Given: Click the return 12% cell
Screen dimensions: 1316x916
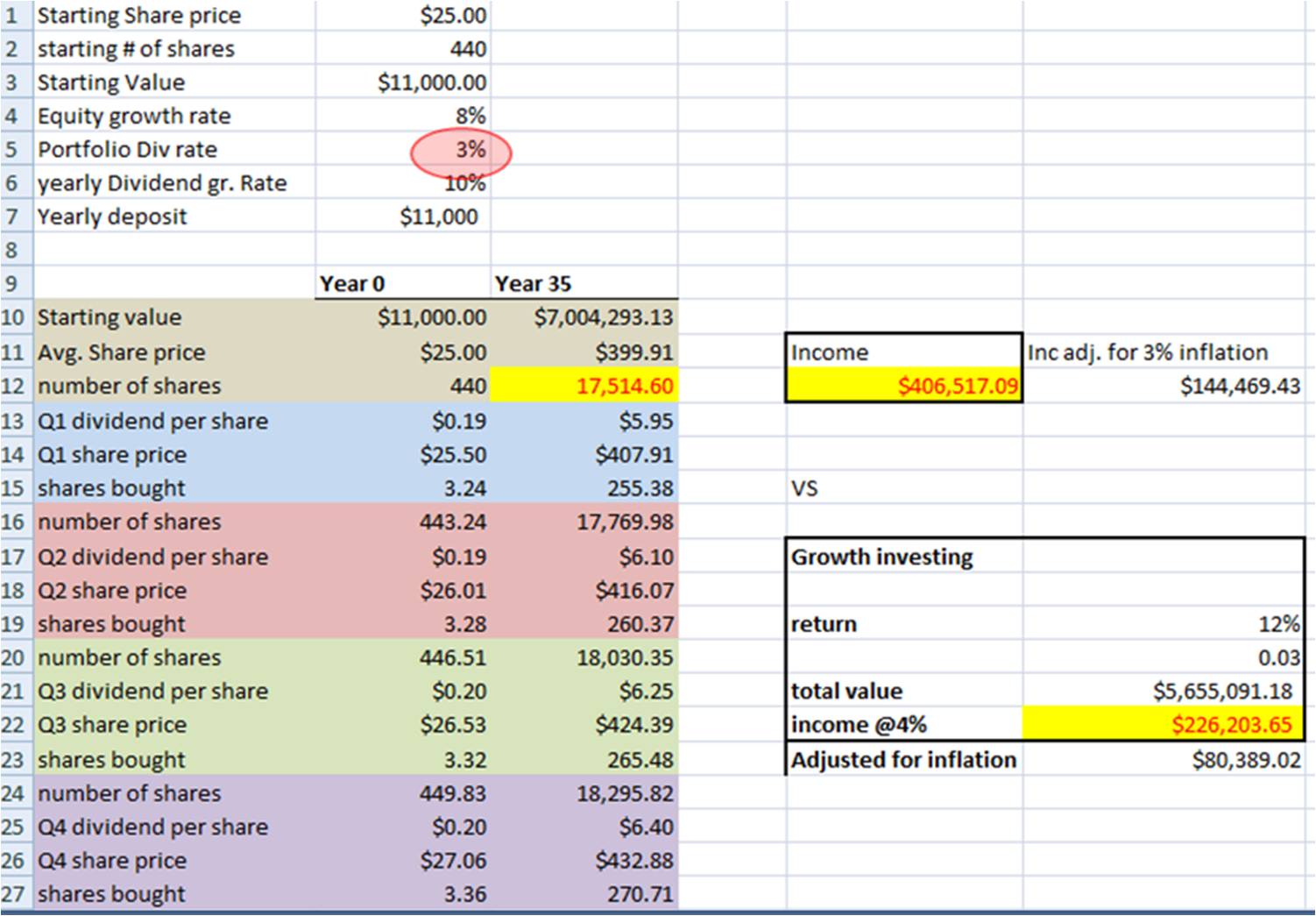Looking at the screenshot, I should 1164,624.
